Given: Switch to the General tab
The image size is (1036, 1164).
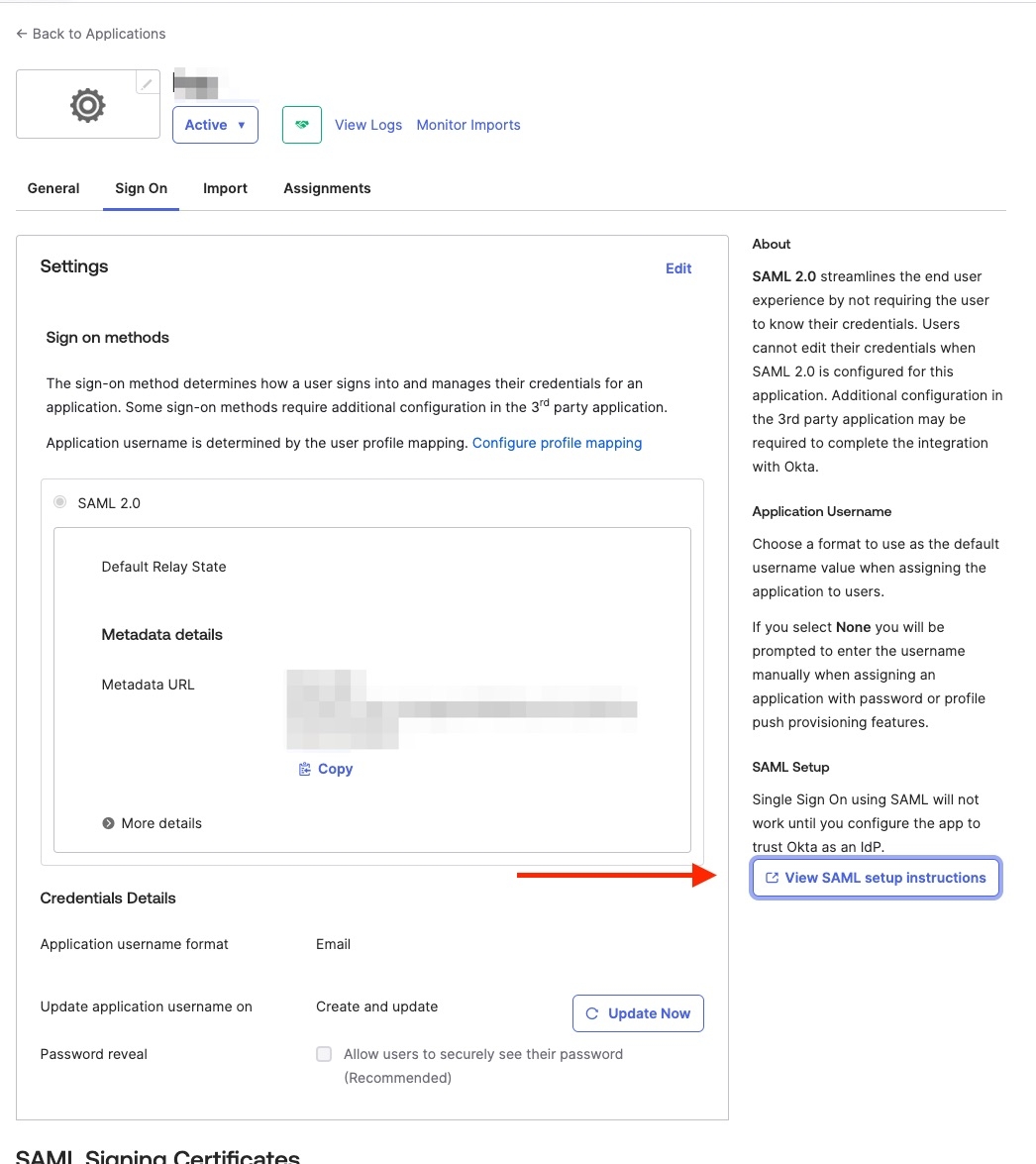Looking at the screenshot, I should pyautogui.click(x=53, y=188).
